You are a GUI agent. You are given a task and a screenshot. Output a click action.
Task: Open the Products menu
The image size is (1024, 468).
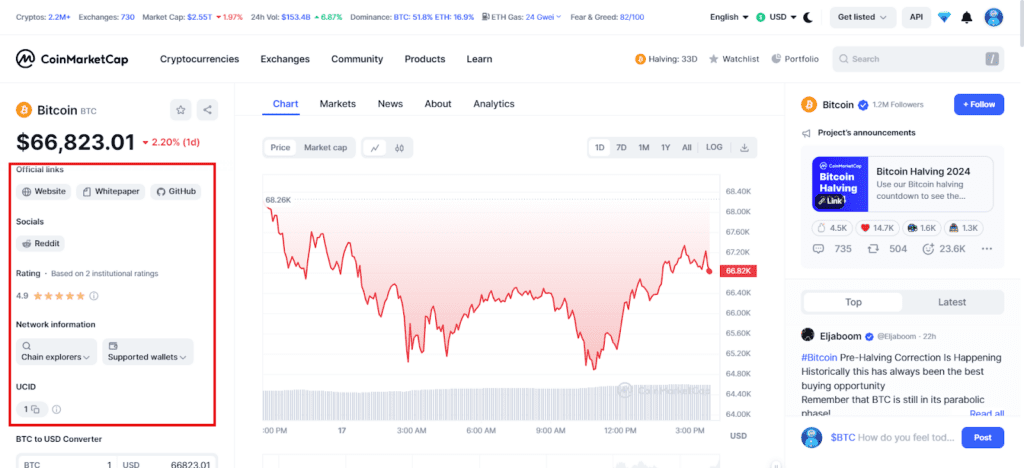click(x=424, y=59)
